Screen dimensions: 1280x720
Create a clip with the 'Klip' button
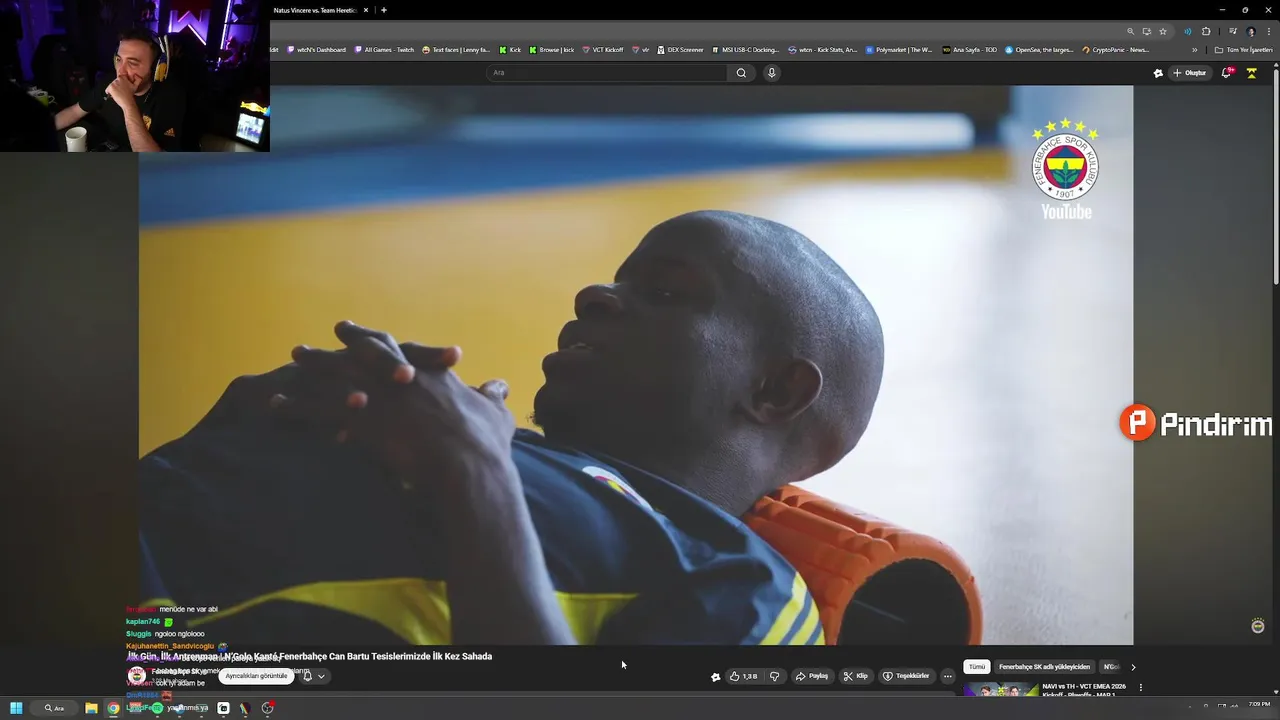(855, 676)
